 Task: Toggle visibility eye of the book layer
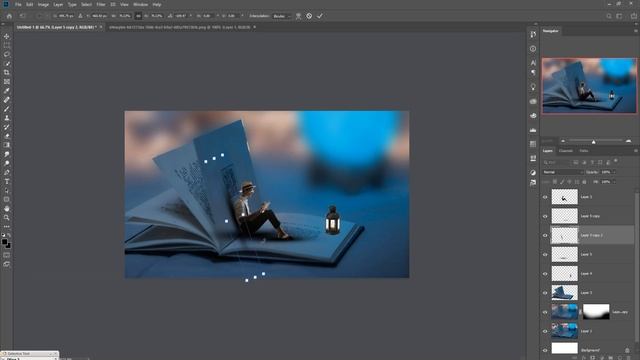545,293
